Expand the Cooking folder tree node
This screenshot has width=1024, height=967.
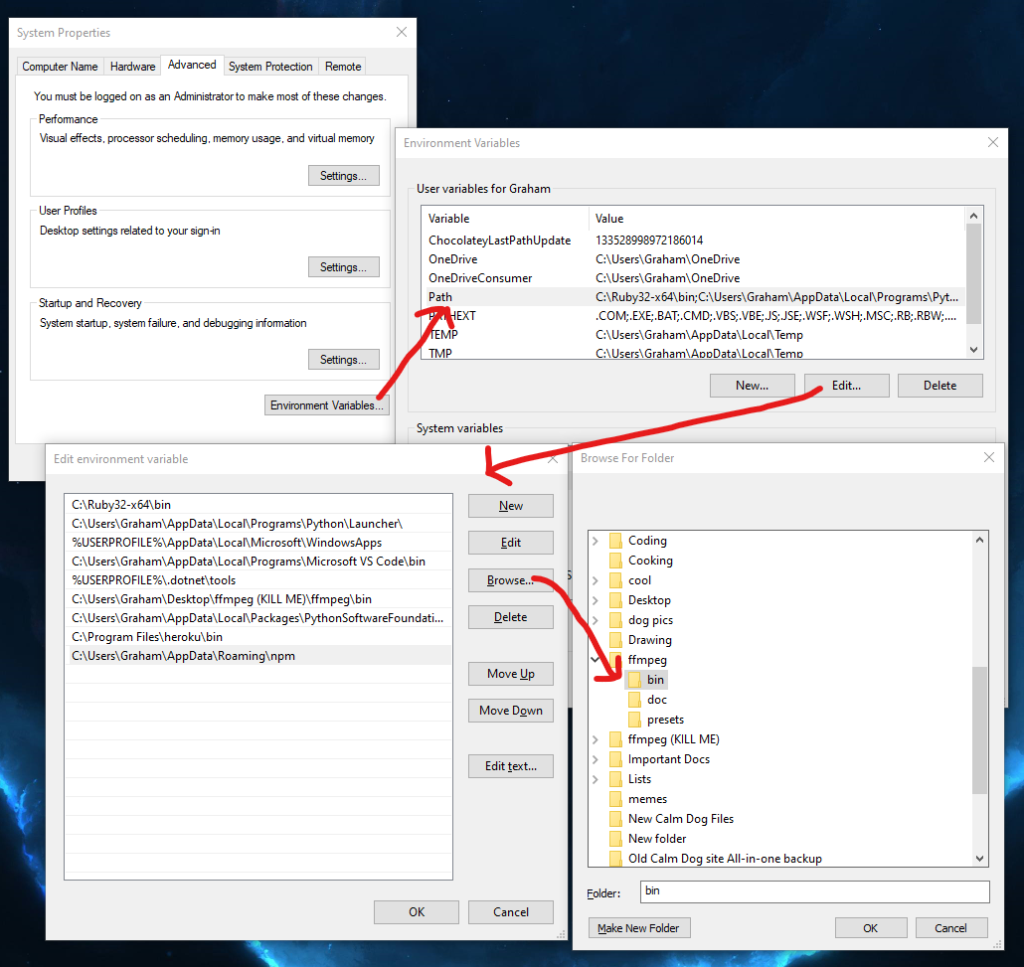[596, 561]
